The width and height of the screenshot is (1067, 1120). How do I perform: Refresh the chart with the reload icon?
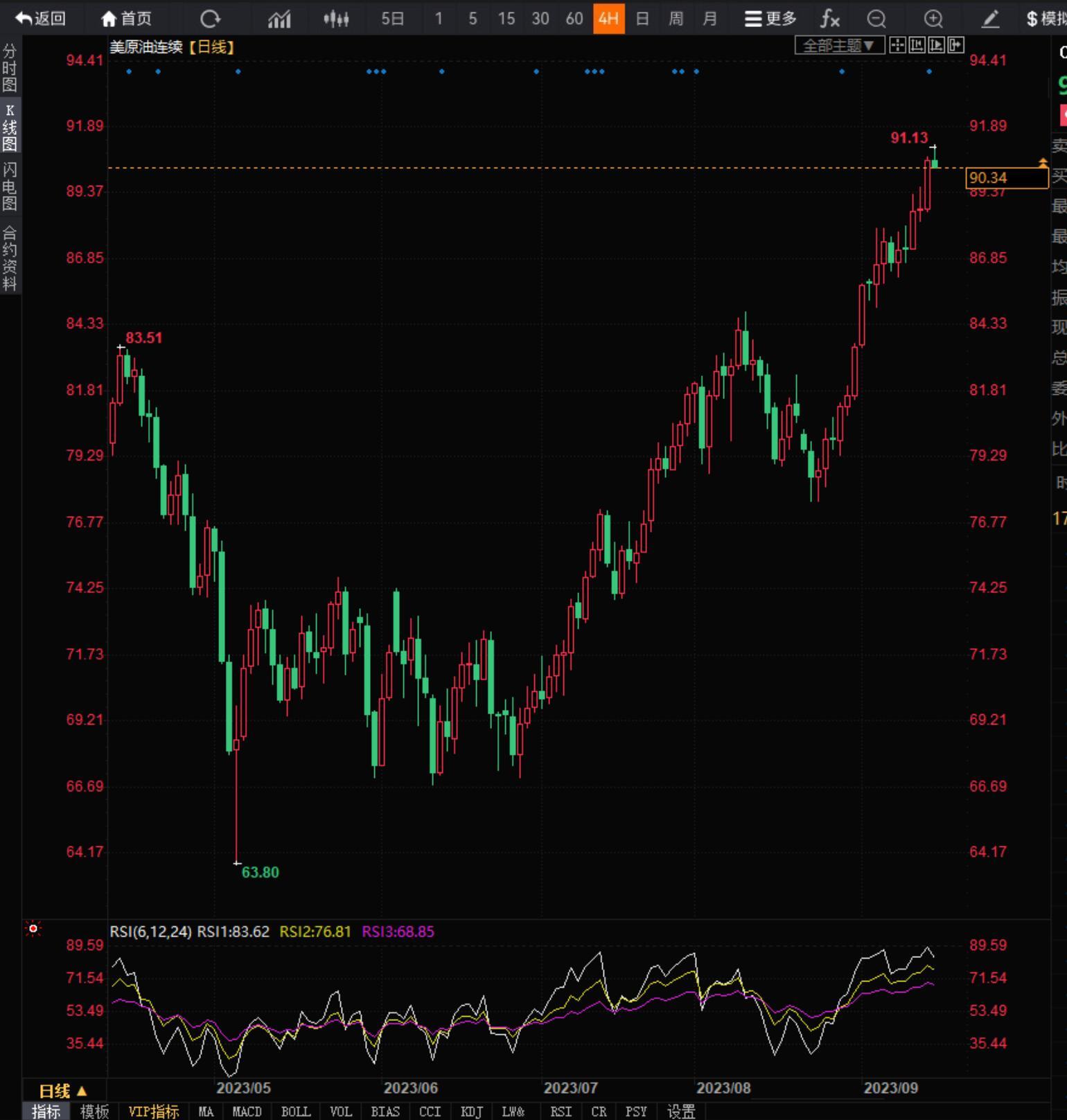click(x=210, y=19)
